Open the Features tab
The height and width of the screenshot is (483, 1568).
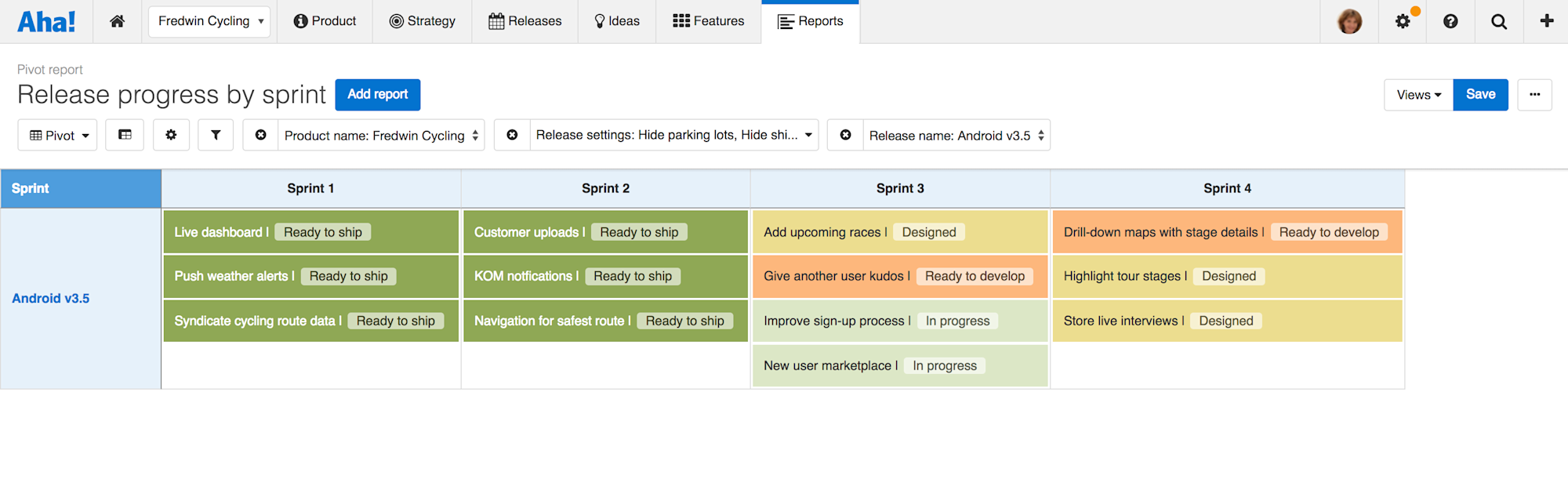pyautogui.click(x=708, y=21)
